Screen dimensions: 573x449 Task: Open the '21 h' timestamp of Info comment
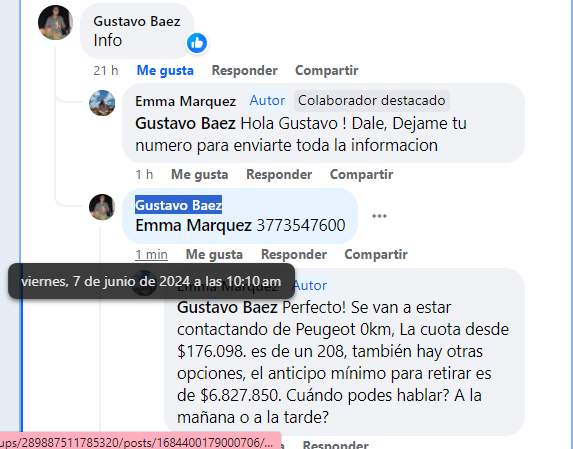[x=106, y=70]
